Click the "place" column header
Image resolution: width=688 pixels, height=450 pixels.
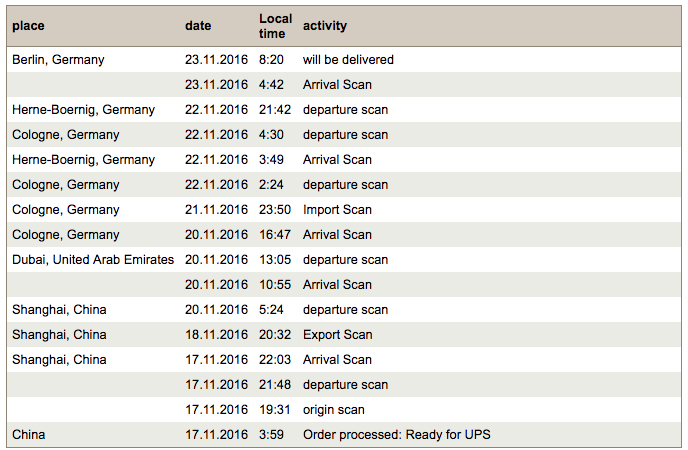[x=28, y=26]
